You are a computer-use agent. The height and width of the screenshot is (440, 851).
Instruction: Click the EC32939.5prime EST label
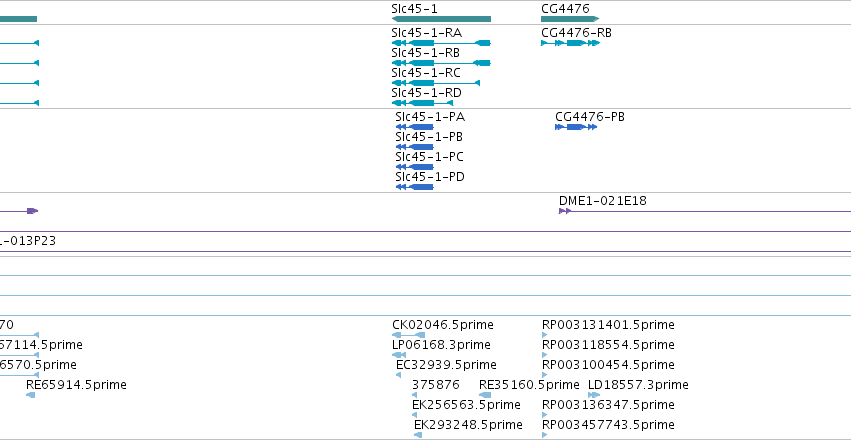(446, 365)
